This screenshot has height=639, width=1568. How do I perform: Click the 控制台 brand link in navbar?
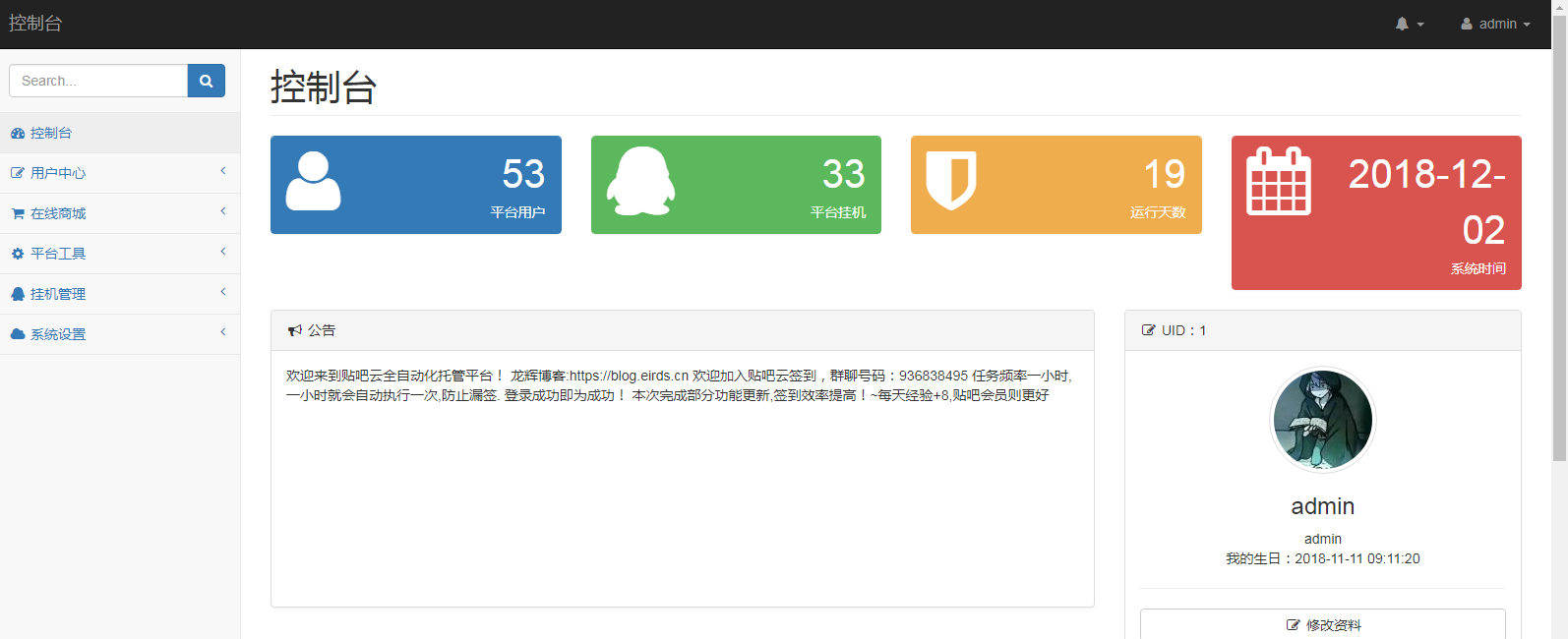35,24
